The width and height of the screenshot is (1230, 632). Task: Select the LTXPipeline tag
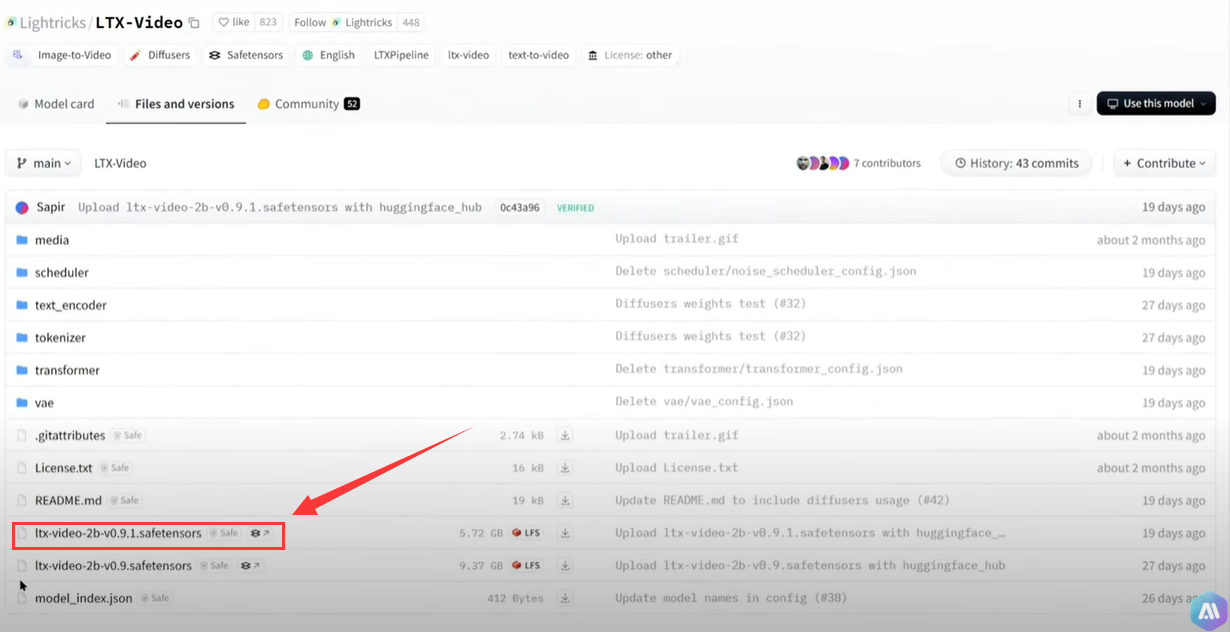pos(401,55)
